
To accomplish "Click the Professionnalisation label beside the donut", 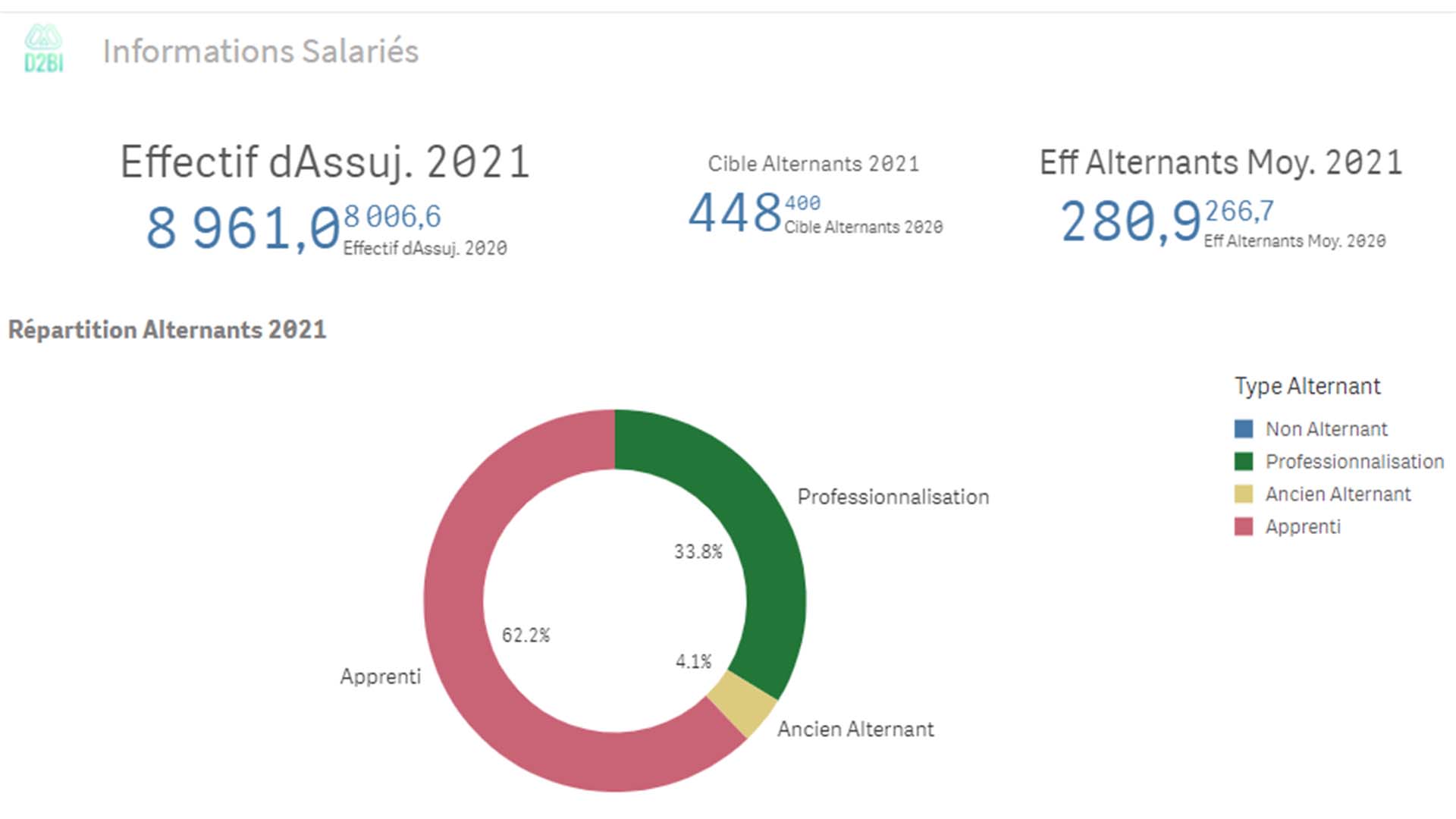I will point(893,497).
